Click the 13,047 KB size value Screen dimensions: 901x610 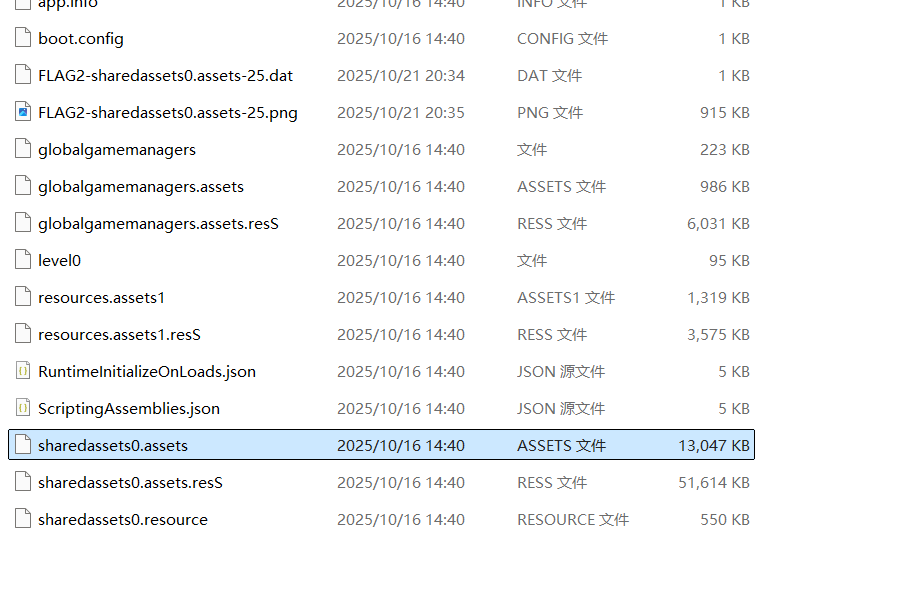[714, 445]
